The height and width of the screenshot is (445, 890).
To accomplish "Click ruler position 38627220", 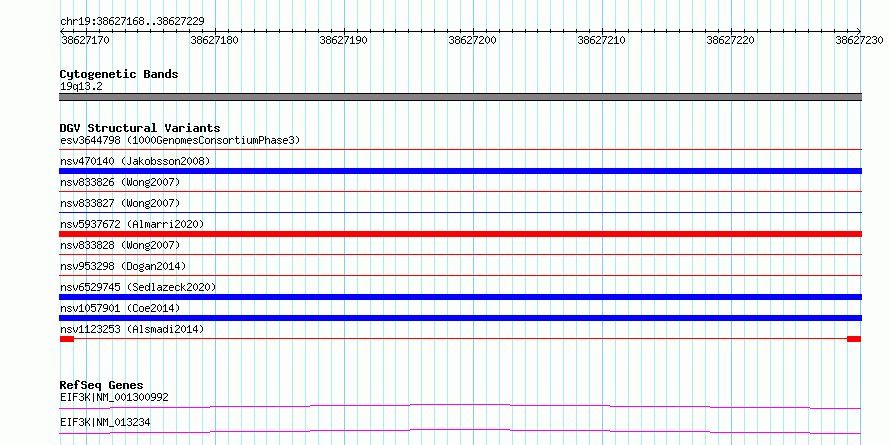I will [x=731, y=40].
